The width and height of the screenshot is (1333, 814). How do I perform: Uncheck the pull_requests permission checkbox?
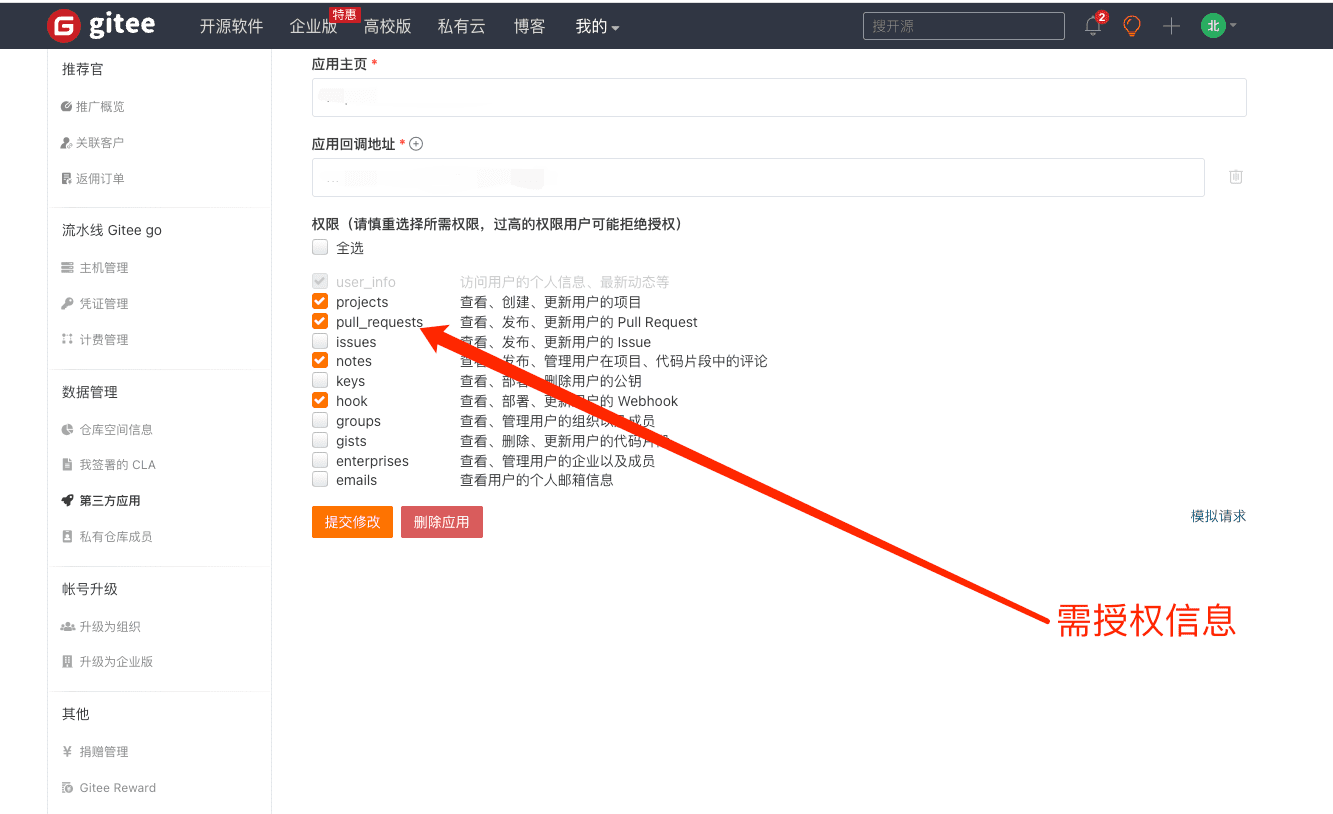click(320, 322)
